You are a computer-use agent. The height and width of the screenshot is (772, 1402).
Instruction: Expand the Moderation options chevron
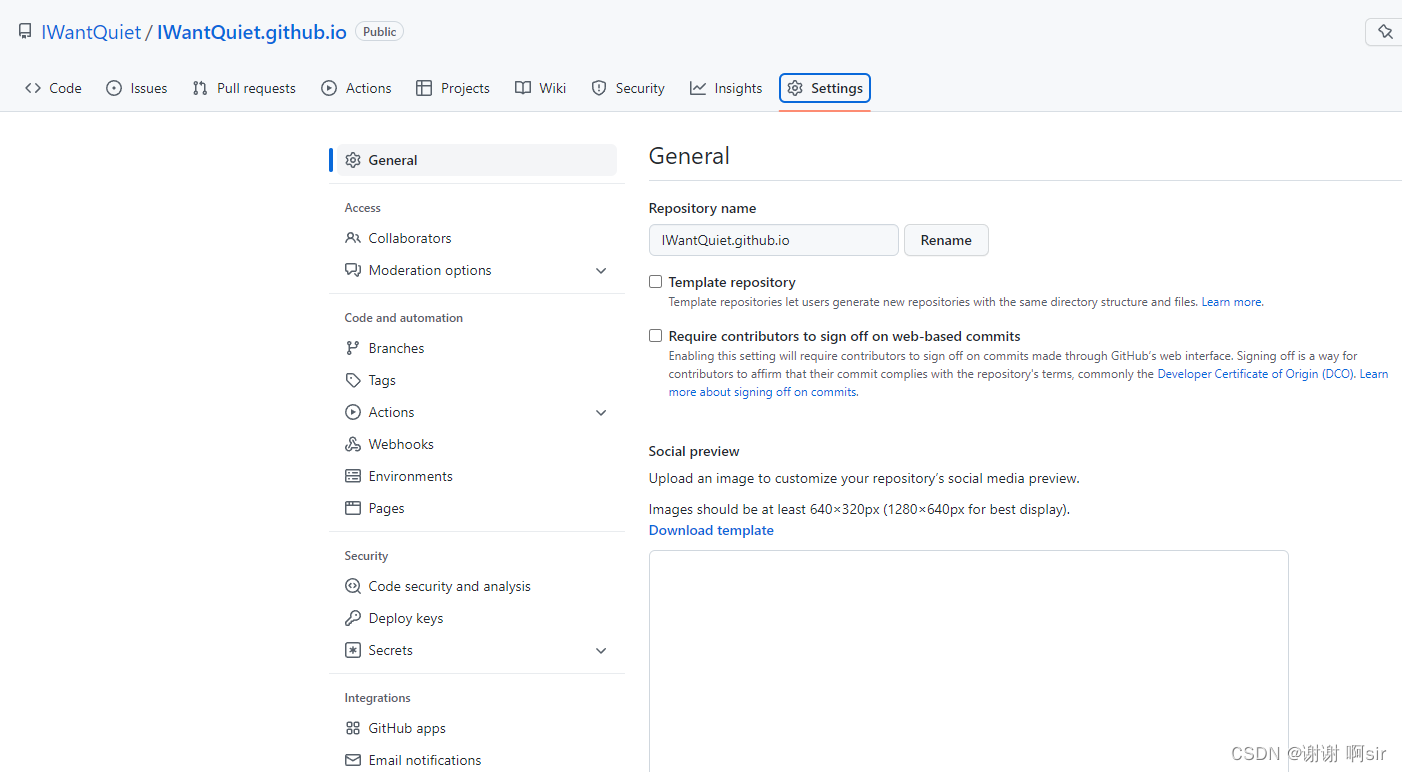(601, 270)
